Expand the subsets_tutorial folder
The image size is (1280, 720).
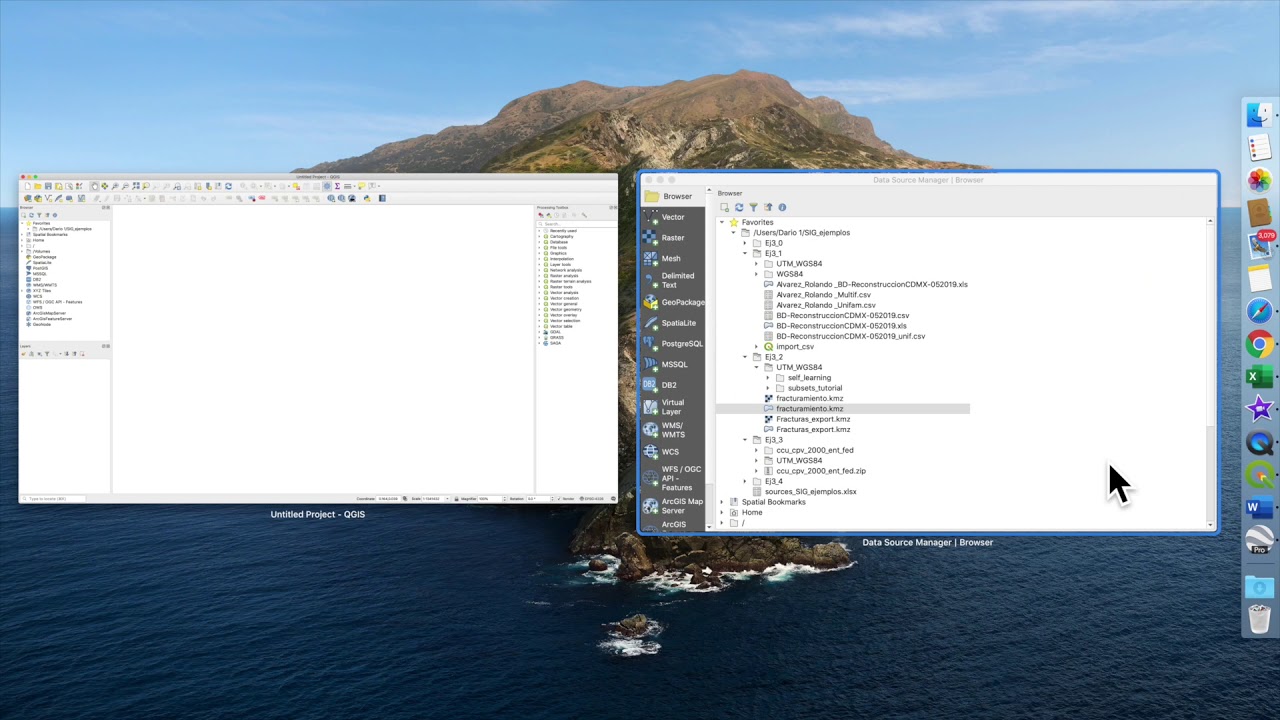pyautogui.click(x=768, y=388)
